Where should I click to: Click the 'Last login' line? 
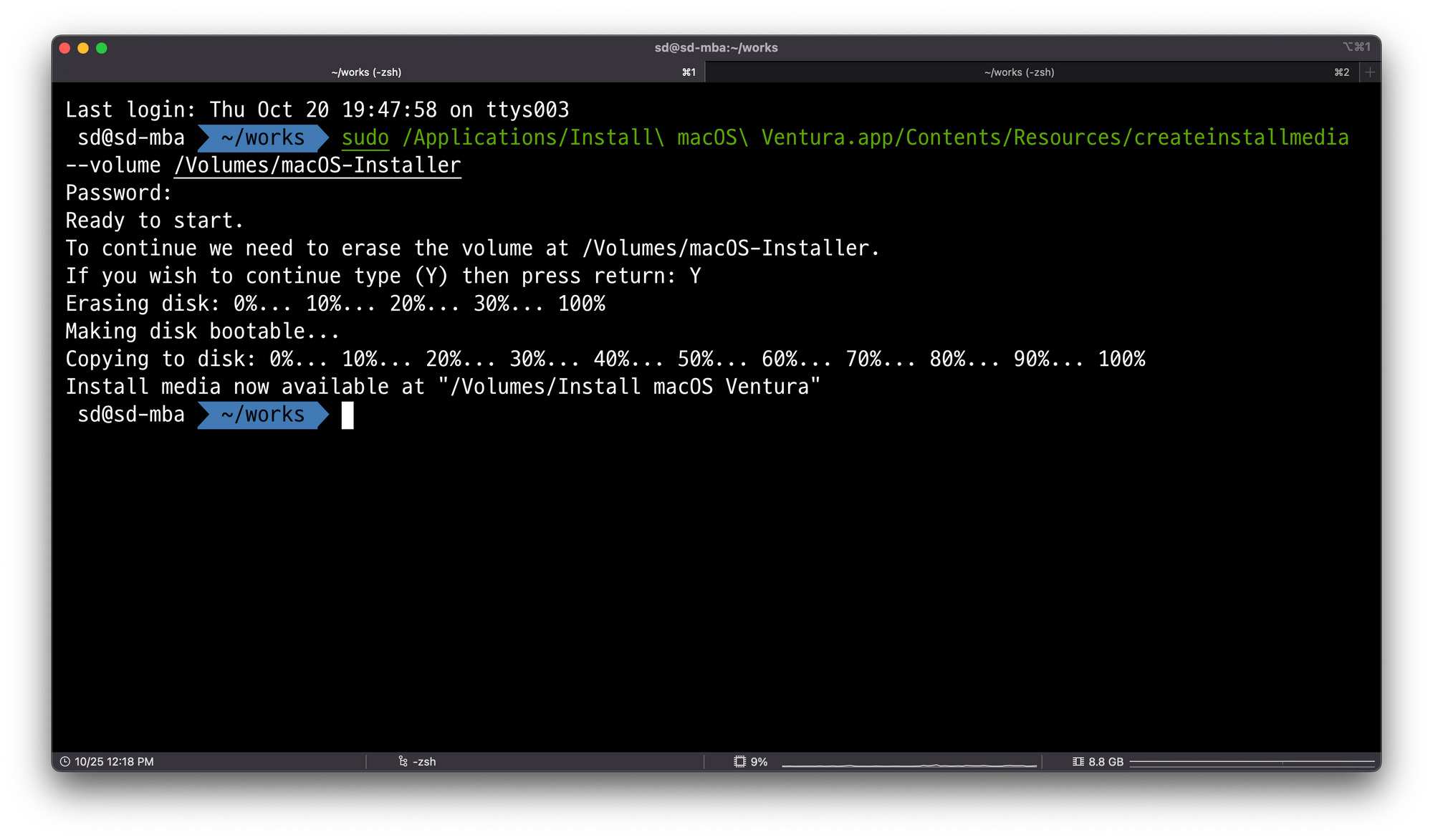tap(317, 110)
